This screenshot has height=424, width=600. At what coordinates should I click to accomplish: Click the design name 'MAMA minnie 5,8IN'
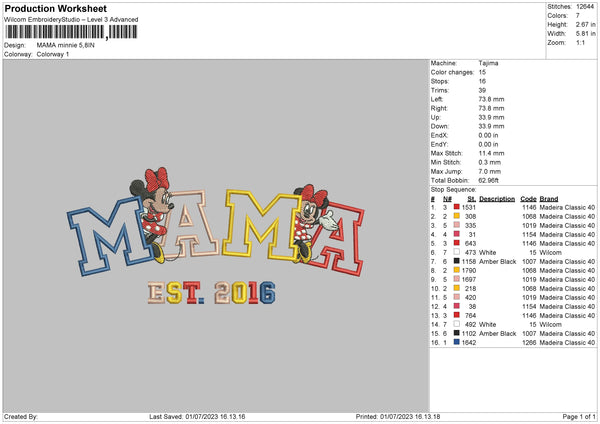point(65,45)
